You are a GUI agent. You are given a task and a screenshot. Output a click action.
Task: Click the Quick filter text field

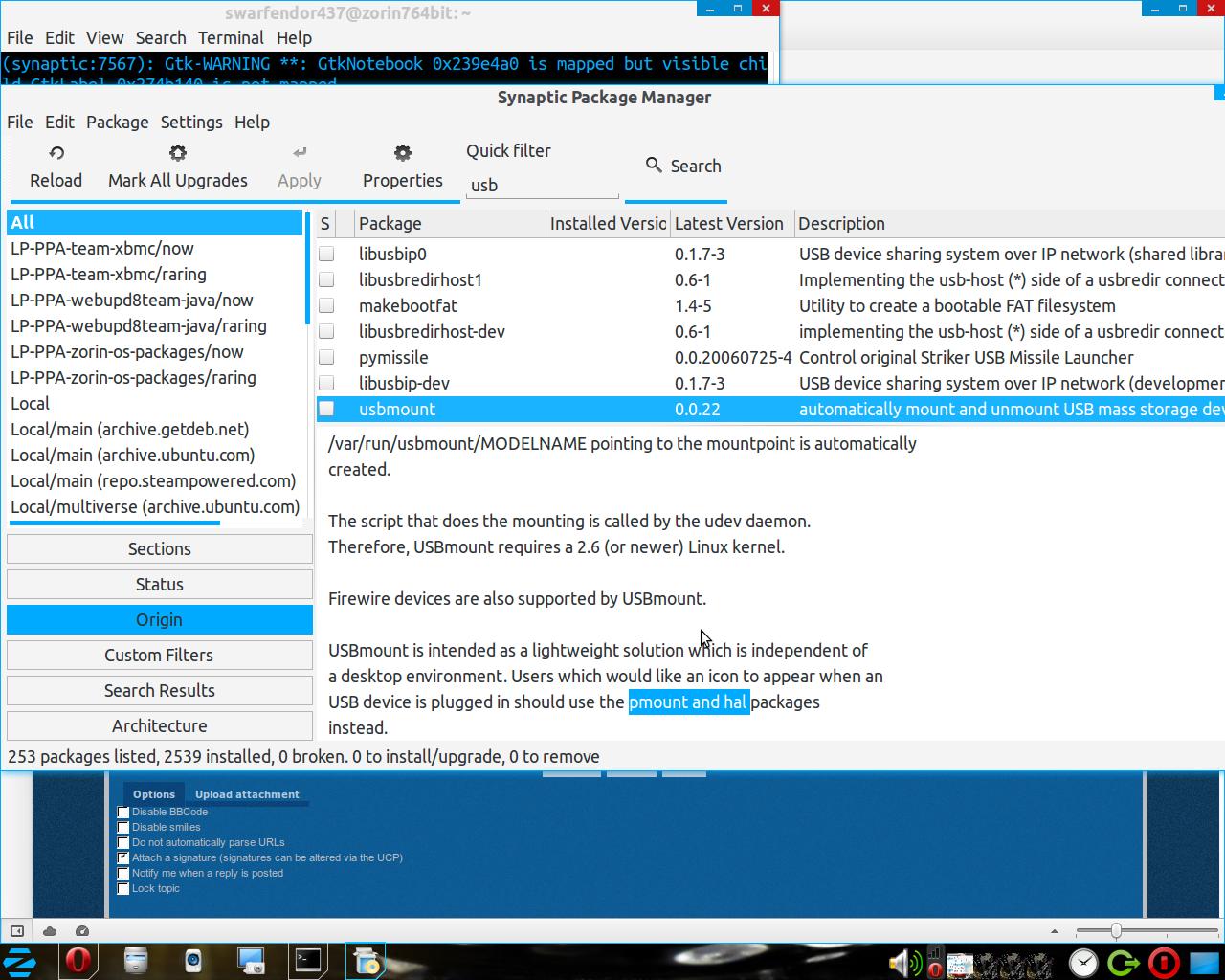543,185
